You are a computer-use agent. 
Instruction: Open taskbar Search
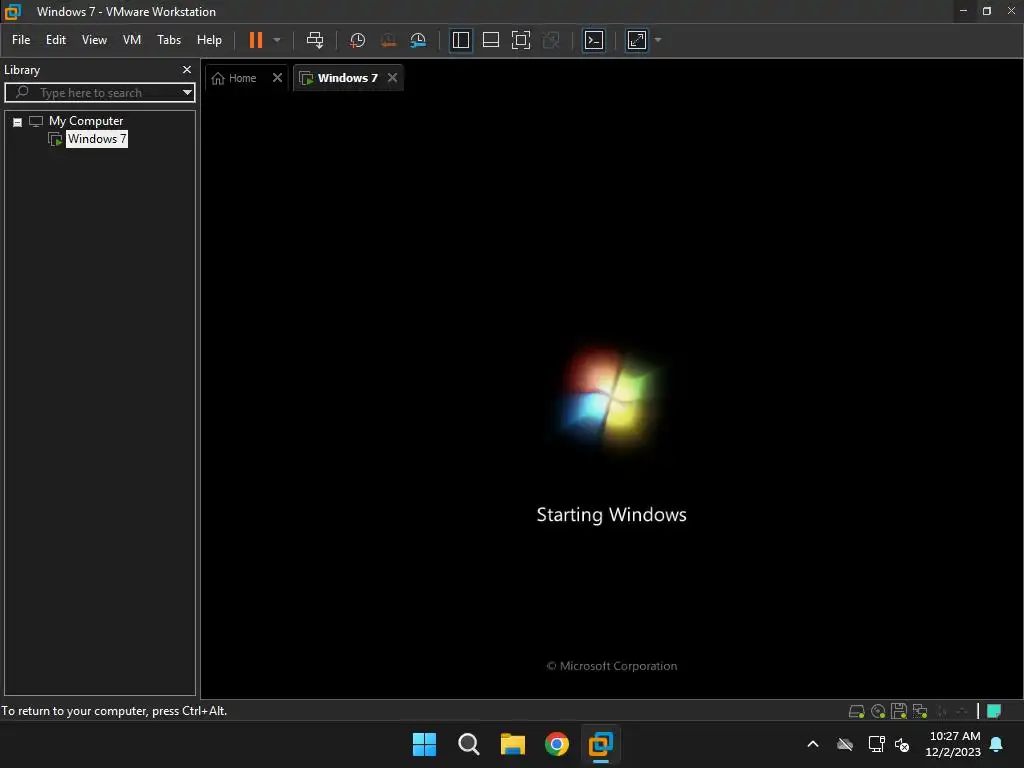tap(468, 744)
